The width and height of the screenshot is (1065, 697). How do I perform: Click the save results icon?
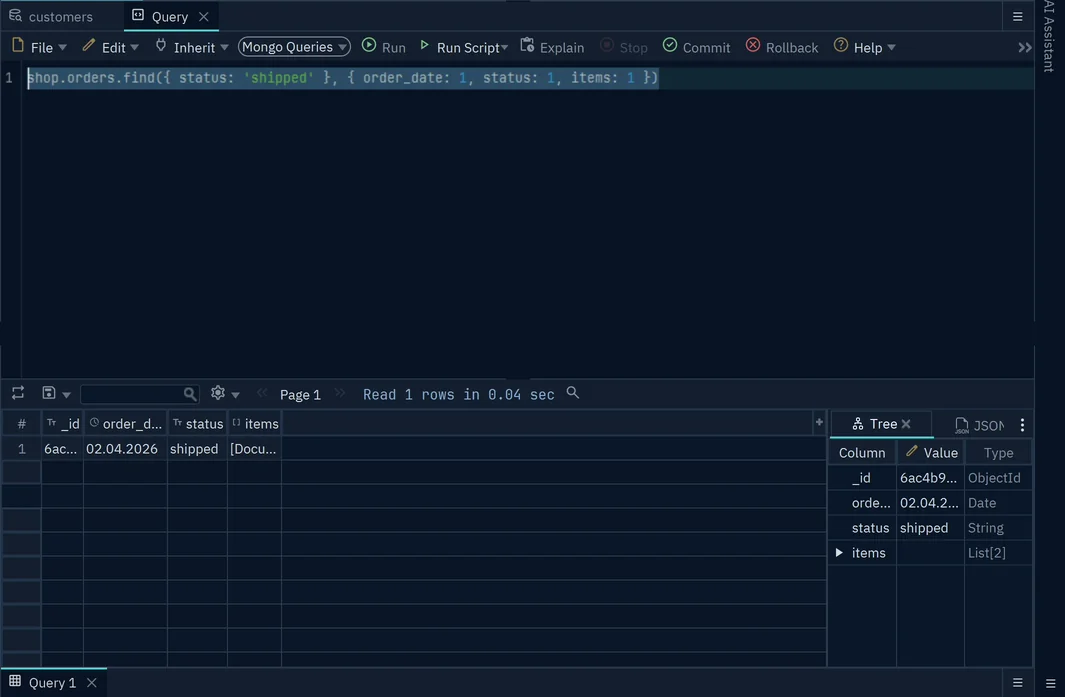click(x=49, y=393)
